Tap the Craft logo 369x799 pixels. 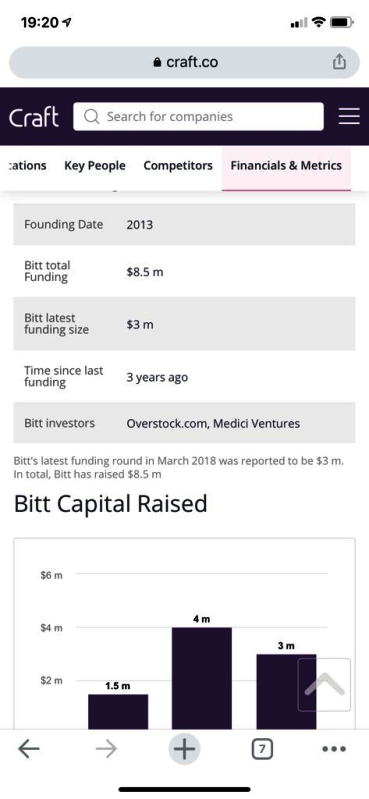tap(34, 117)
